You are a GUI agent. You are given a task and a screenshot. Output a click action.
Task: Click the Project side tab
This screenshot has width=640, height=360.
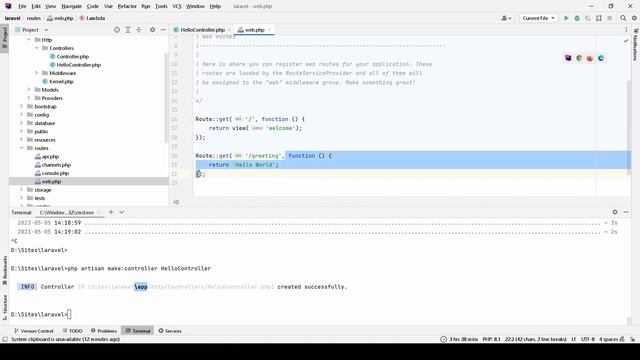(x=4, y=38)
